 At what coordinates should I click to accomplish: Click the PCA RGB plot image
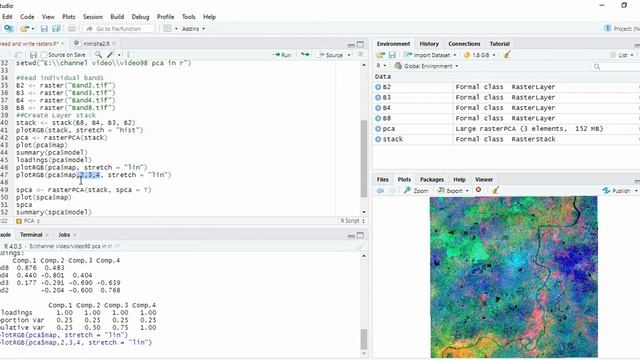(x=513, y=277)
